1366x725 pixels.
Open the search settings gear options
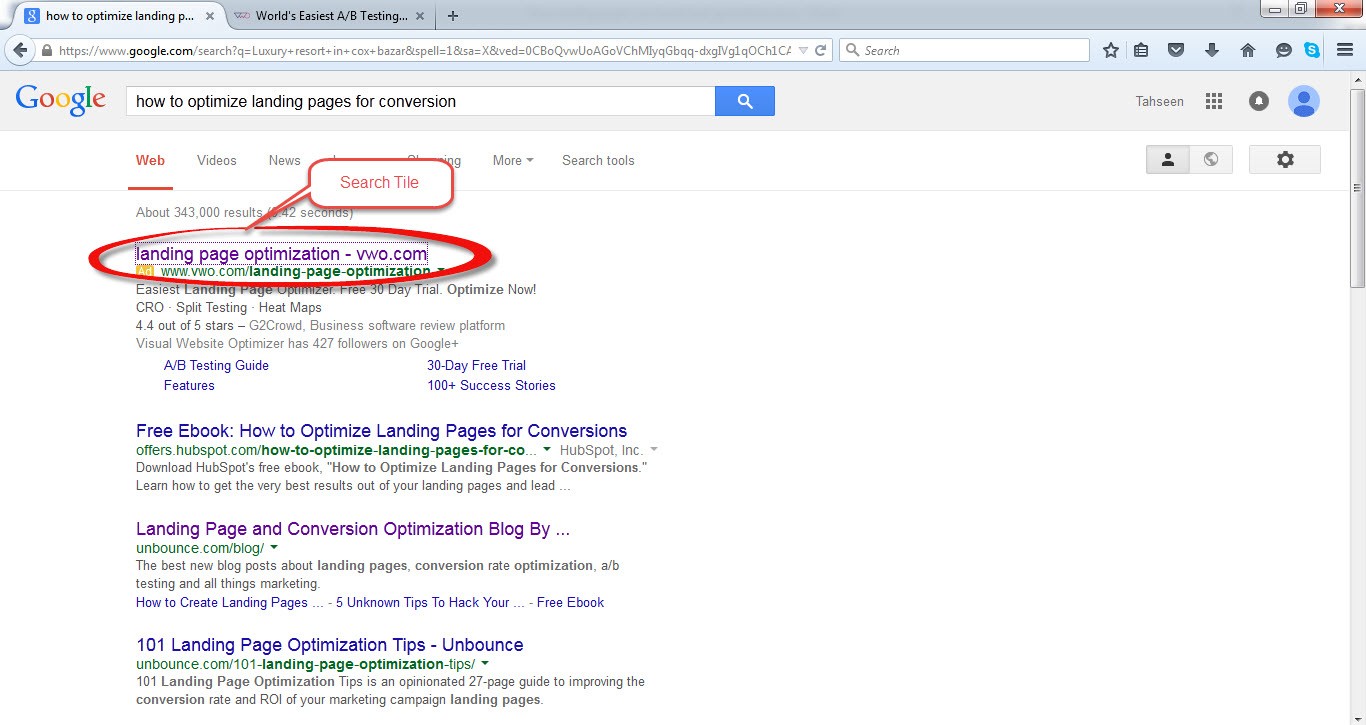click(1285, 160)
